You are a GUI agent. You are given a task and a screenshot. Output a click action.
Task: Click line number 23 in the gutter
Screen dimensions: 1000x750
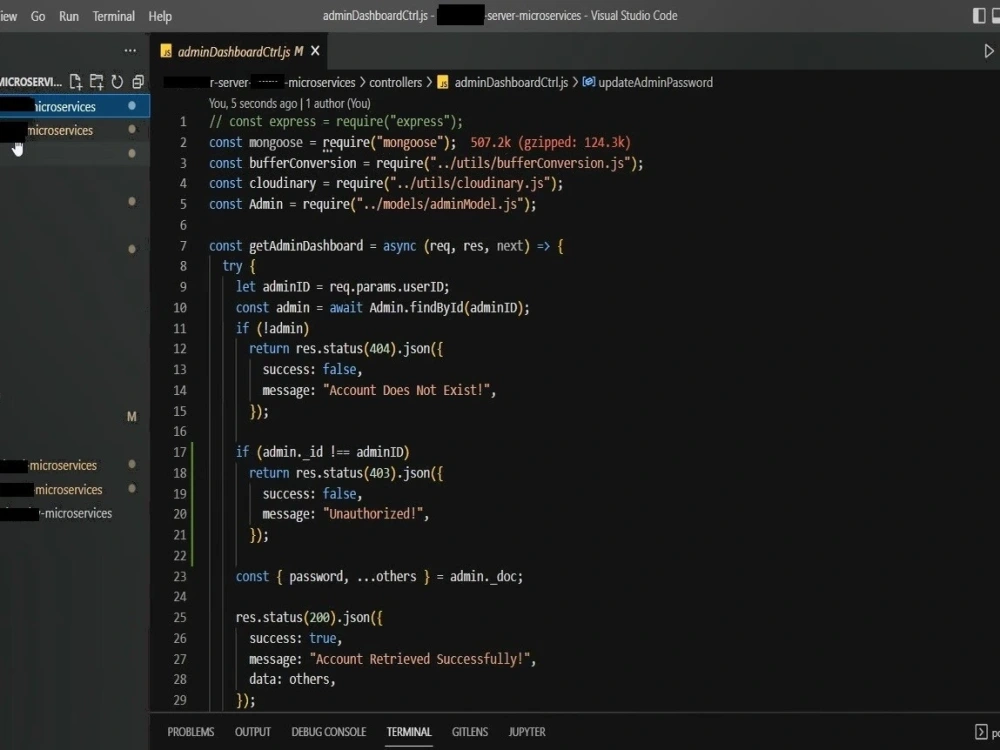click(179, 577)
